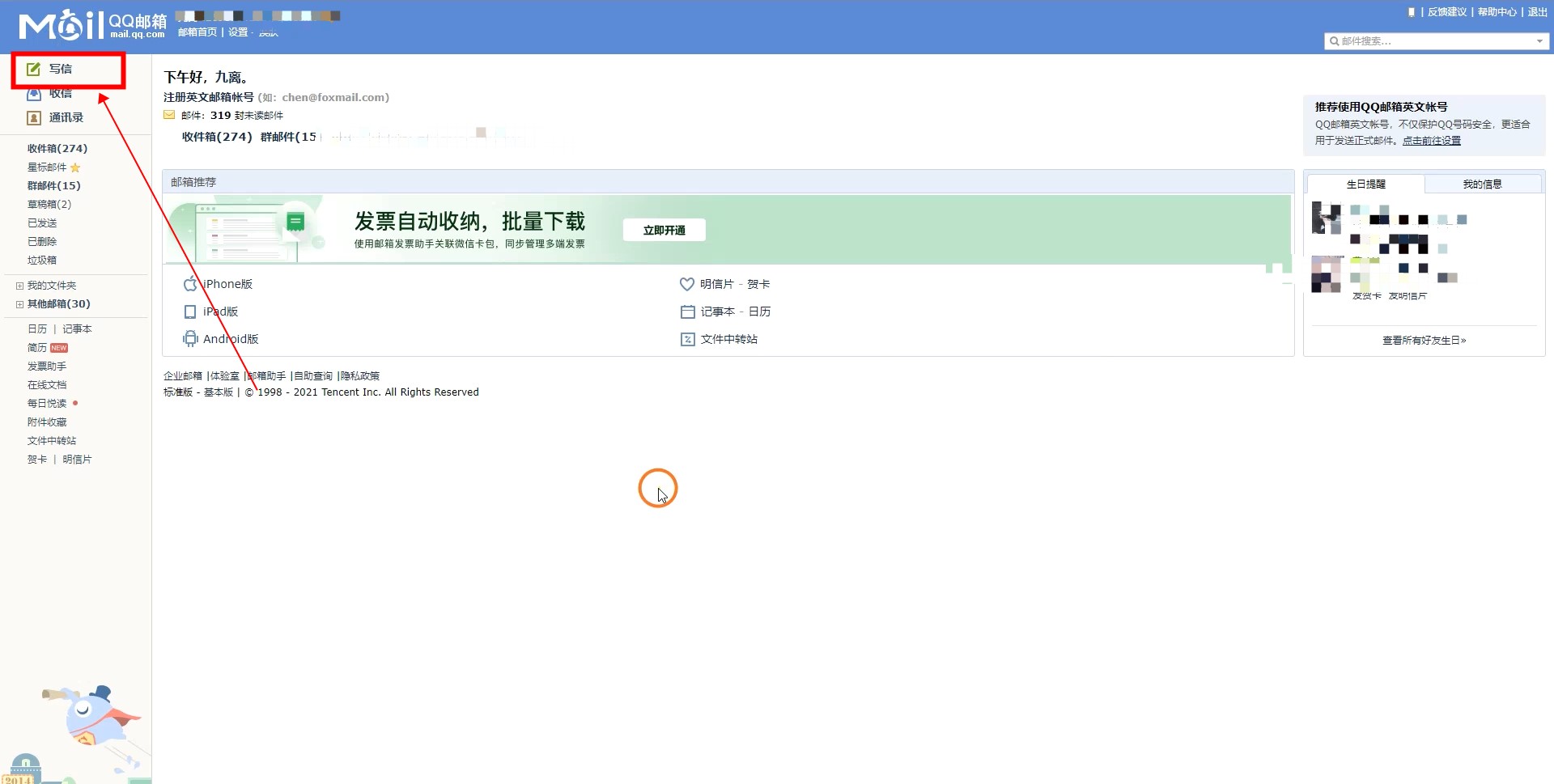The image size is (1554, 784).
Task: Click the iPad tablet icon
Action: click(x=190, y=311)
